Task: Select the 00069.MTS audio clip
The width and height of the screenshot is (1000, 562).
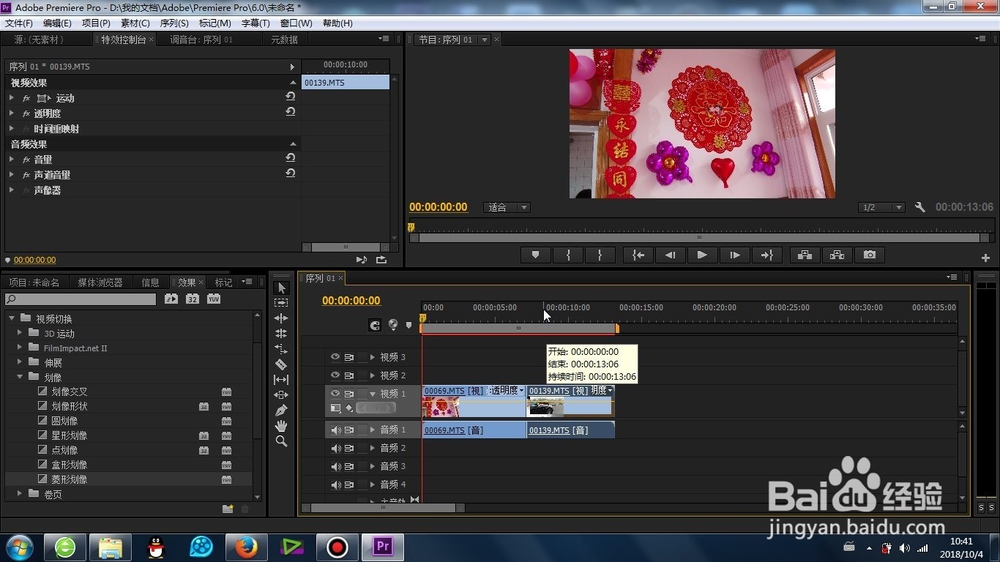Action: (474, 430)
